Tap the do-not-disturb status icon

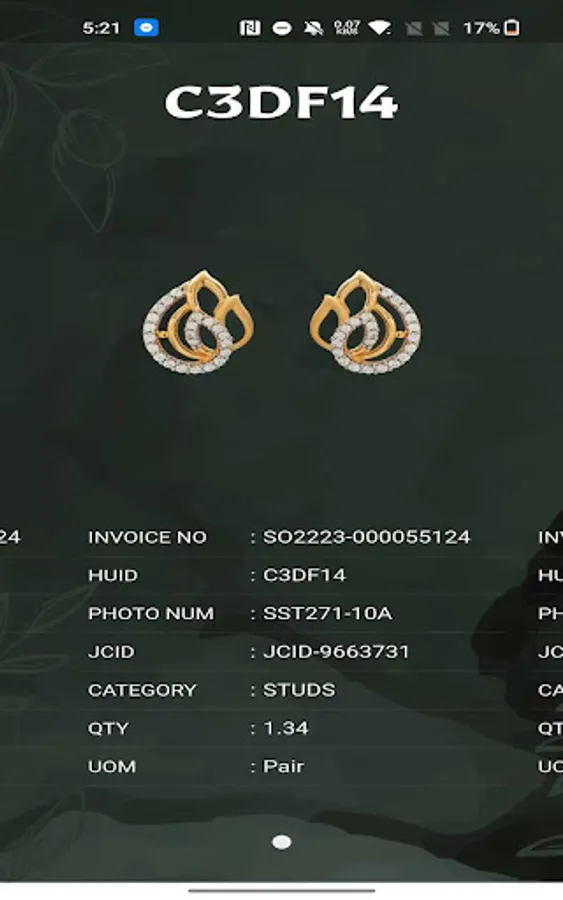281,28
